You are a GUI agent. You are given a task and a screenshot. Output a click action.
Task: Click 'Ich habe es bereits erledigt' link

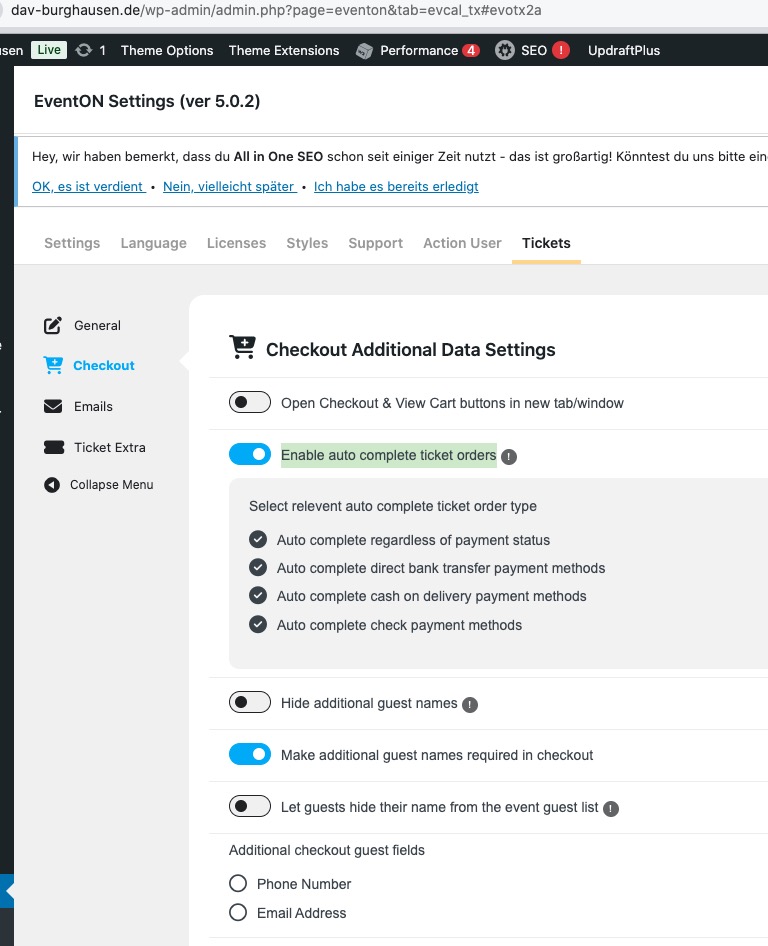396,186
